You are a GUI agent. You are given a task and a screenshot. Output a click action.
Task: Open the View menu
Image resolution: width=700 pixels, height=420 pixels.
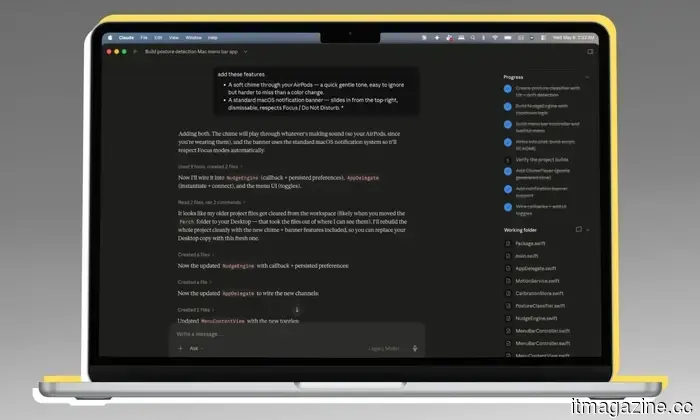tap(174, 37)
